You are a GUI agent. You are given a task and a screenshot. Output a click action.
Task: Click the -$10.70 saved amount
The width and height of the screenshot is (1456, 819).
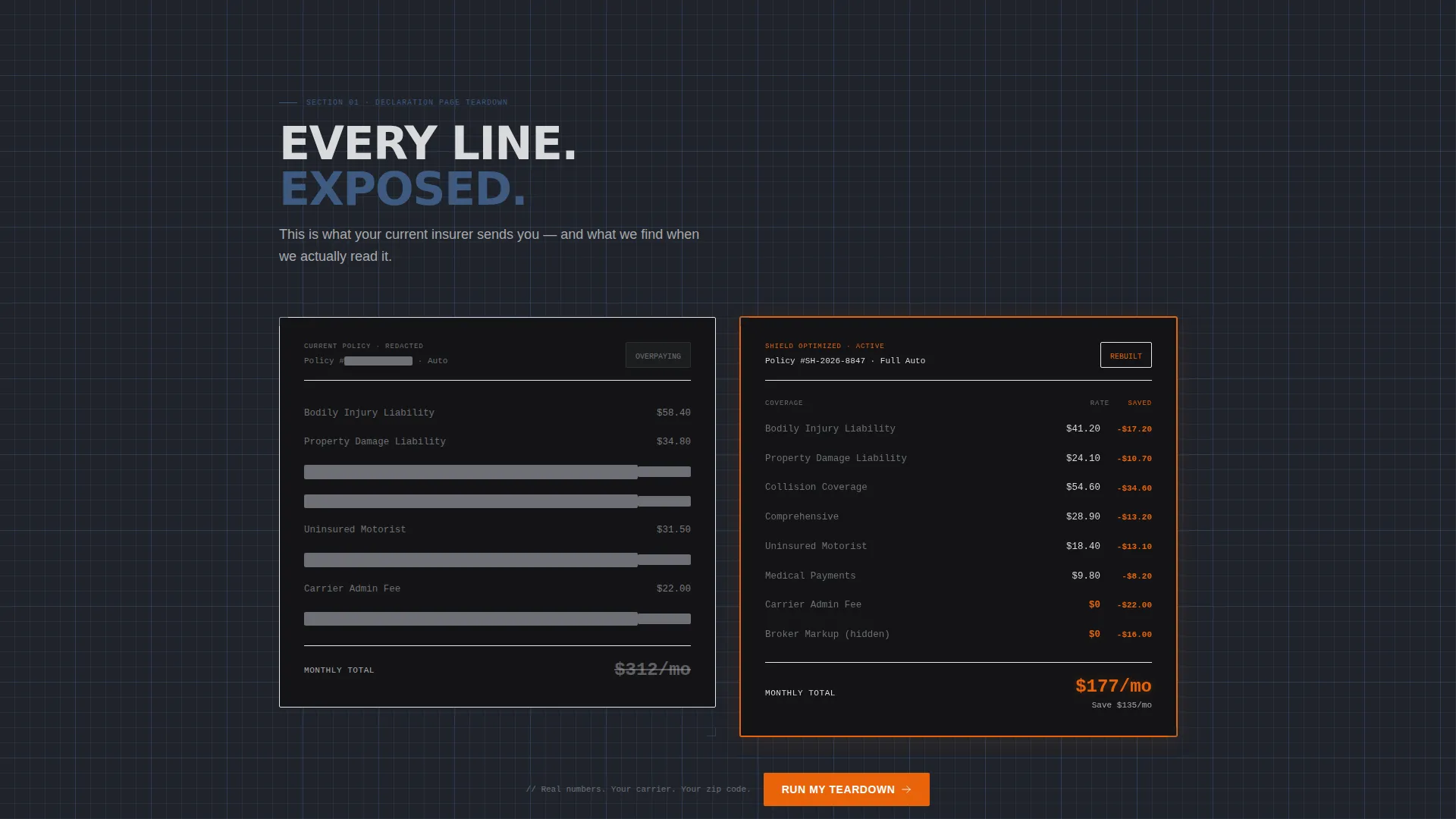(x=1134, y=459)
